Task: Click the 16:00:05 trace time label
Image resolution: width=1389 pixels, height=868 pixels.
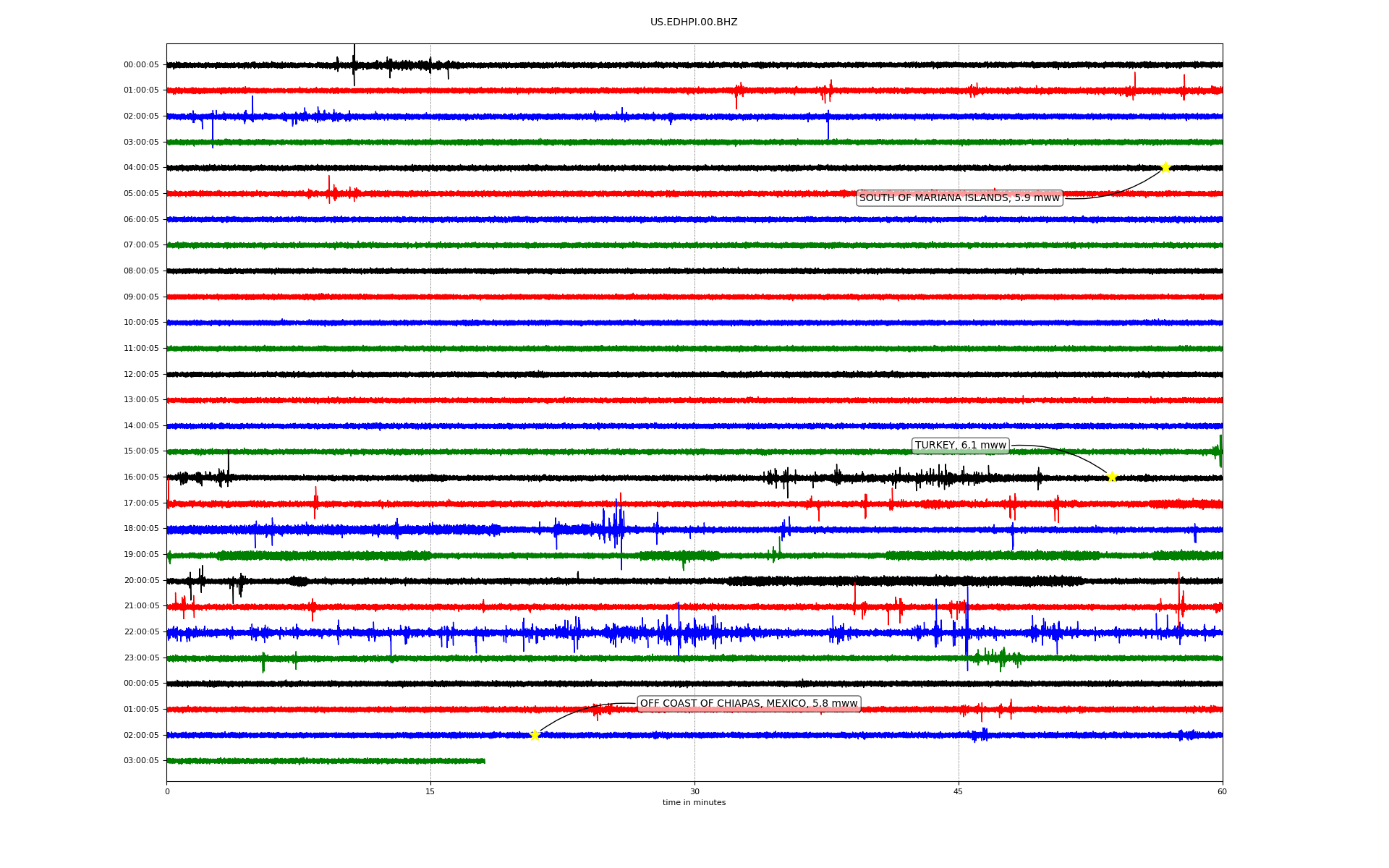Action: pos(141,477)
